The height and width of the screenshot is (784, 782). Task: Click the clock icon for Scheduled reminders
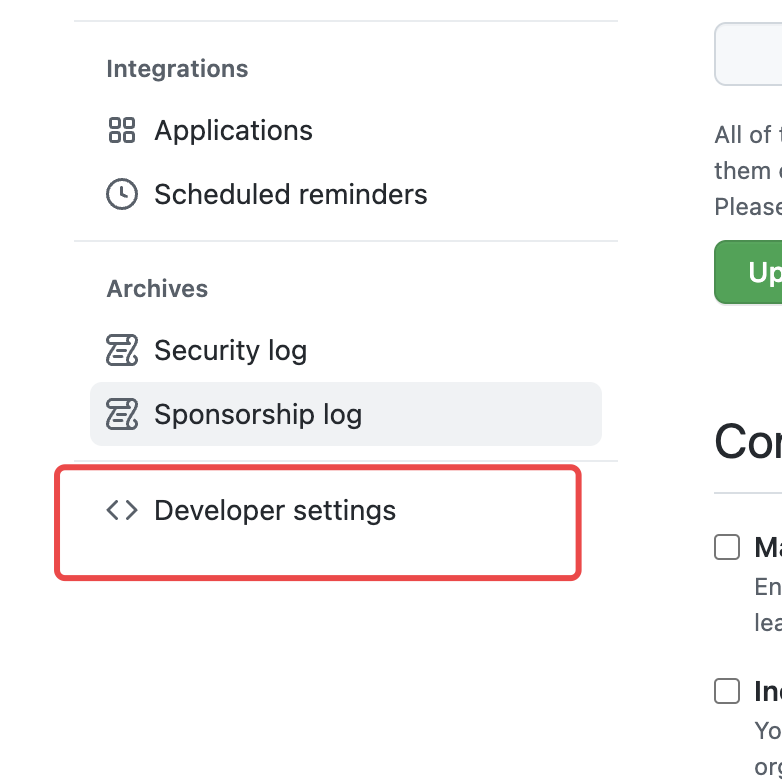(x=122, y=194)
